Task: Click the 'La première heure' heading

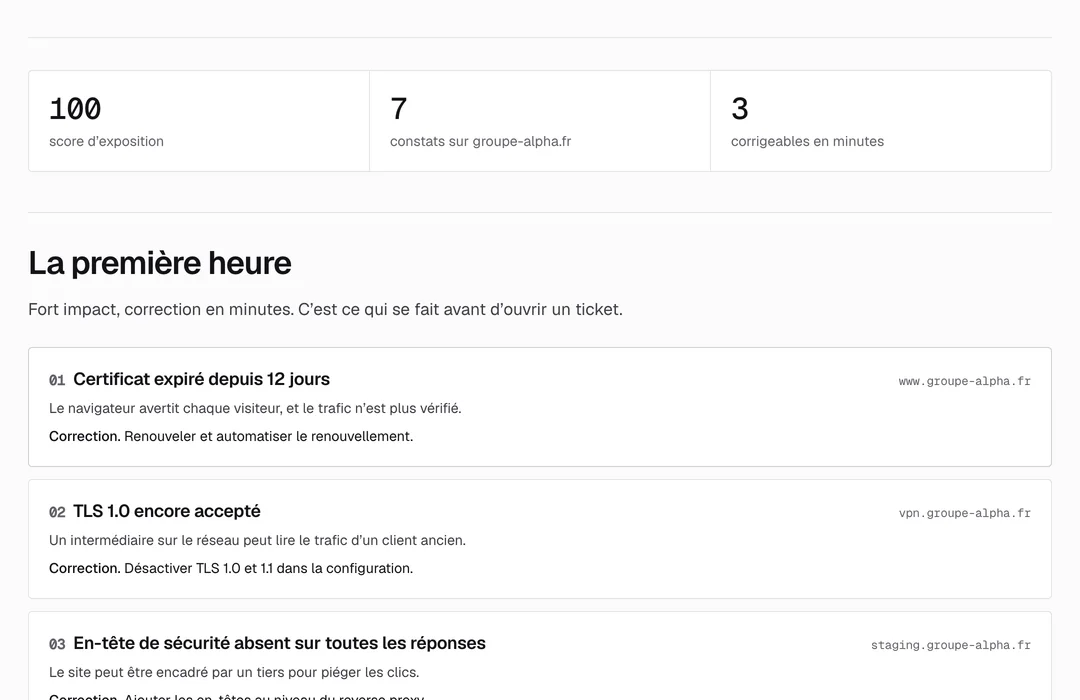Action: pyautogui.click(x=160, y=263)
